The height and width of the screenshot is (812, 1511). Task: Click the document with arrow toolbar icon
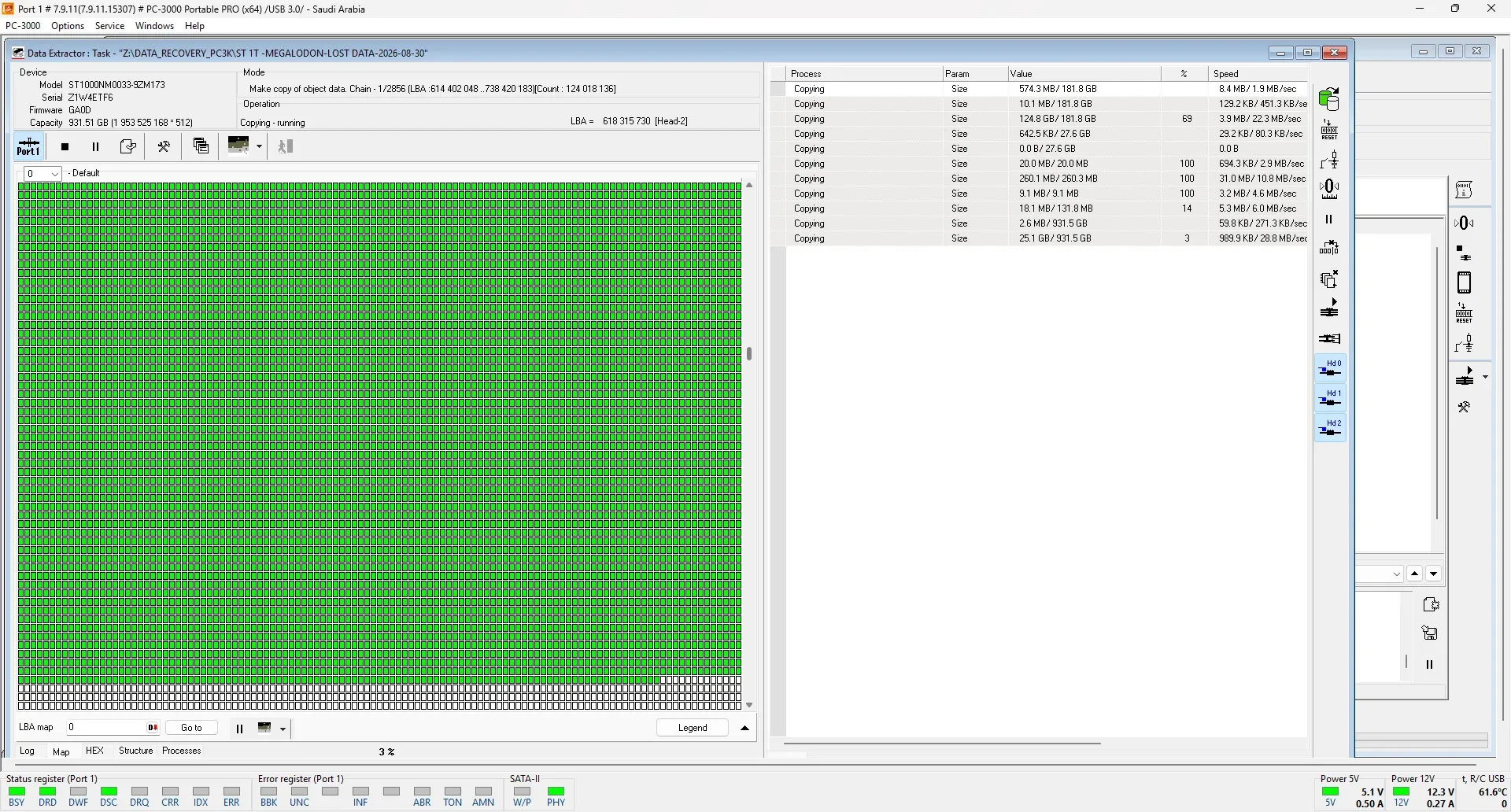tap(127, 147)
